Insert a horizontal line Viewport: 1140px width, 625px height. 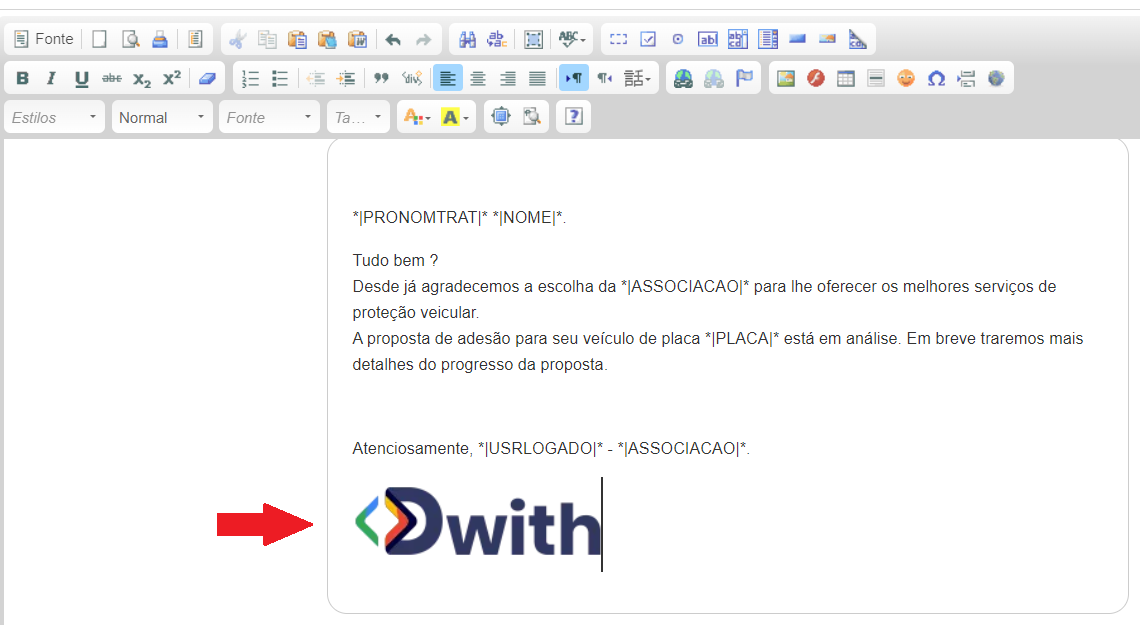[876, 78]
